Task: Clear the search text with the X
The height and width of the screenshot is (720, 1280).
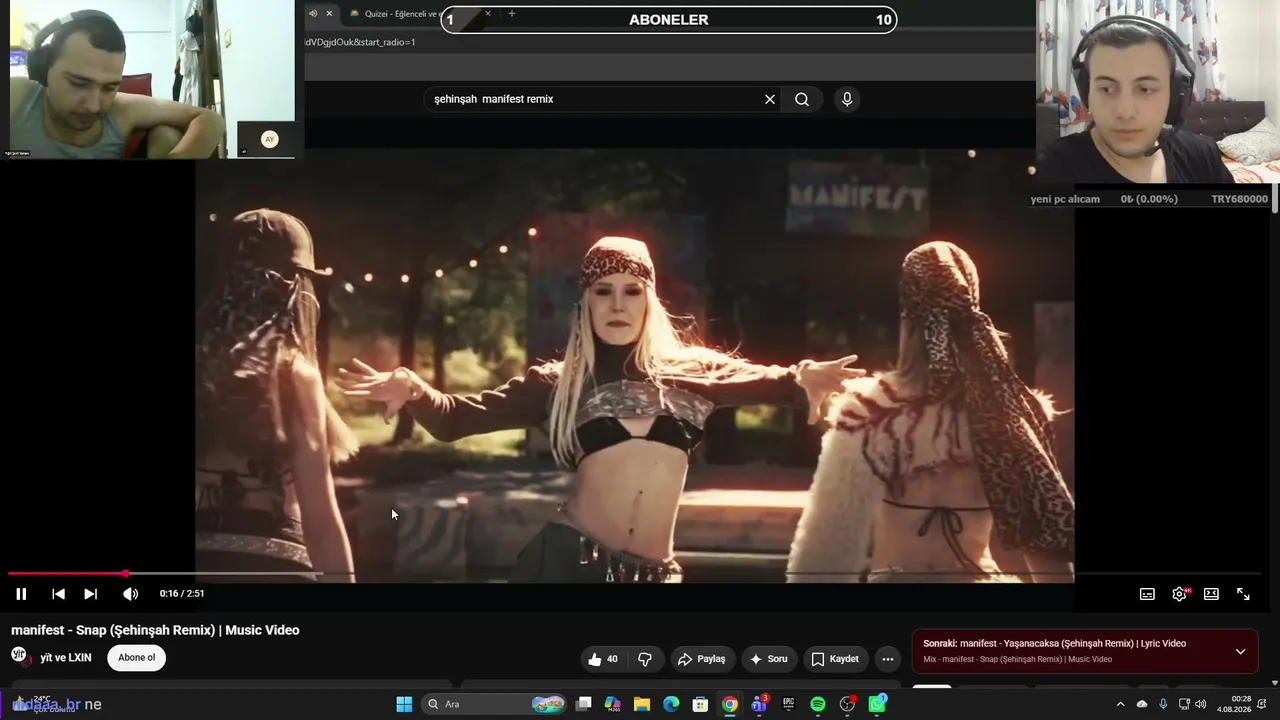Action: (770, 99)
